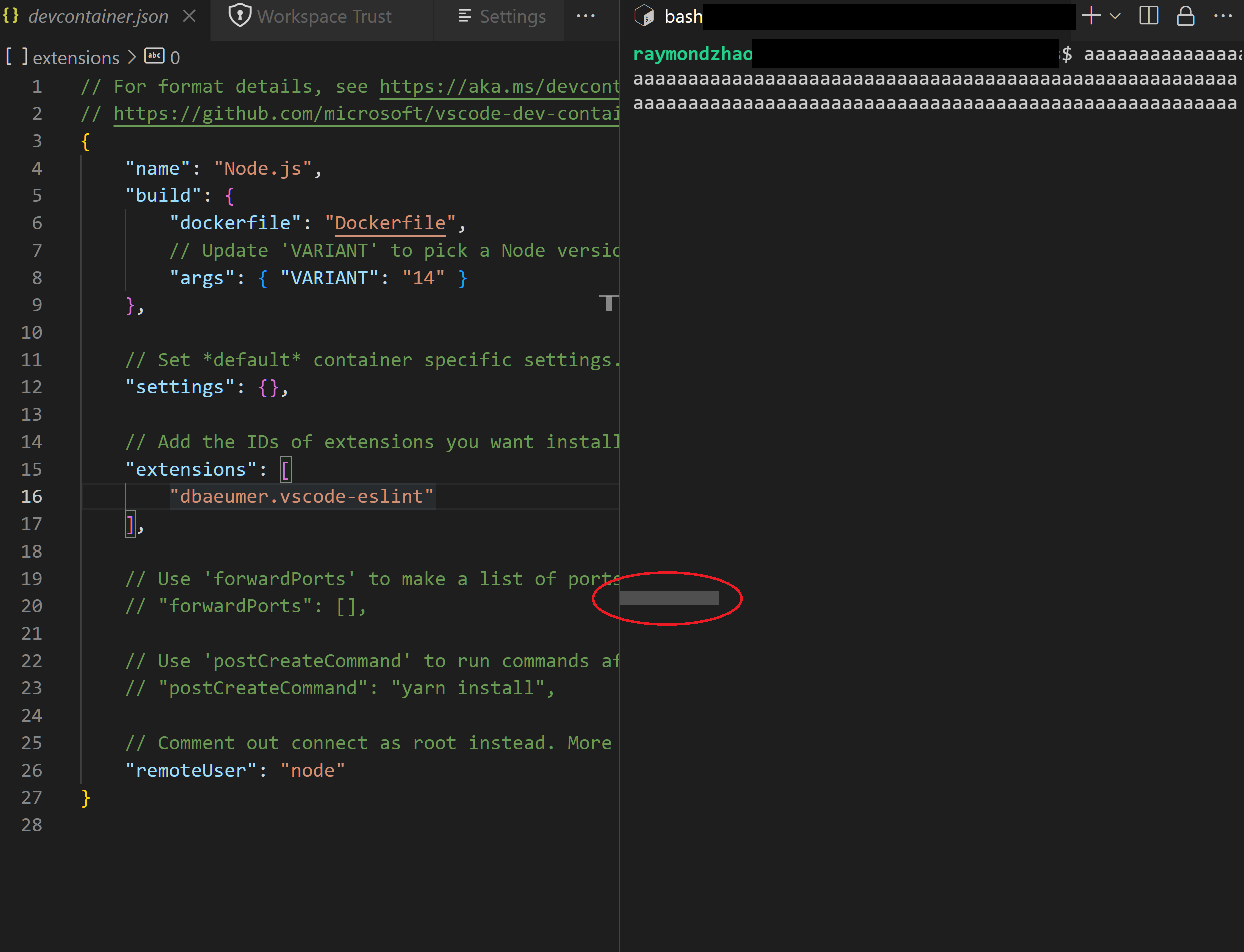Click the terminal lock icon
The image size is (1244, 952).
(1186, 16)
